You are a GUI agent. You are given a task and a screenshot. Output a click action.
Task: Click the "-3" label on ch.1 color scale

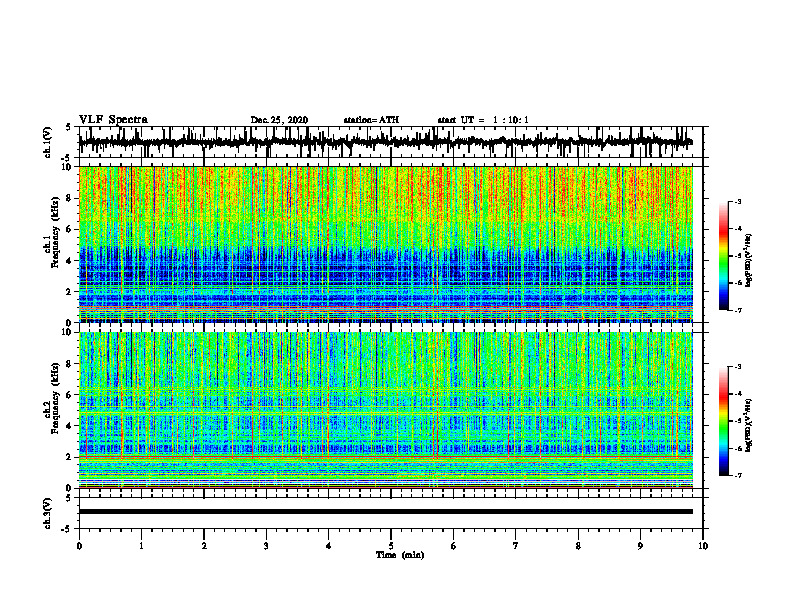coord(738,201)
